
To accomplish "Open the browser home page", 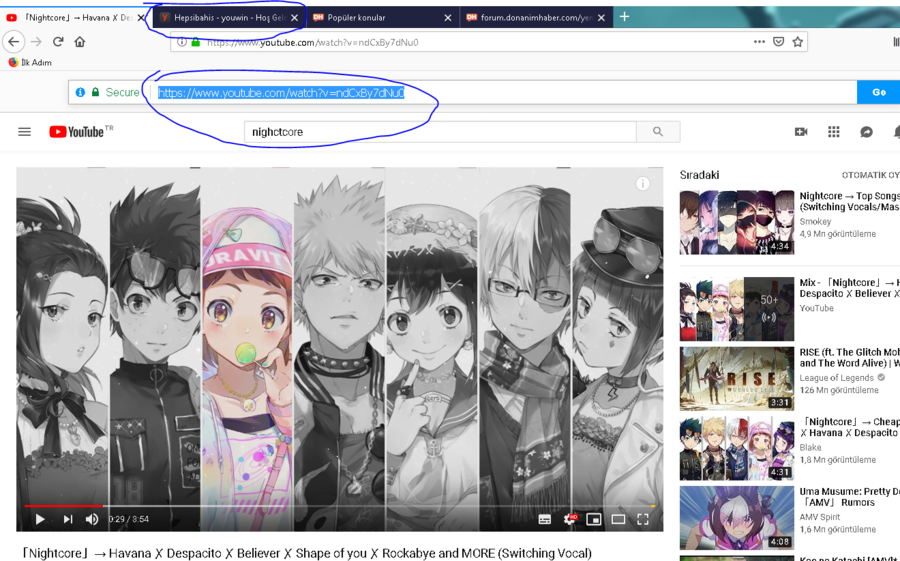I will click(80, 42).
